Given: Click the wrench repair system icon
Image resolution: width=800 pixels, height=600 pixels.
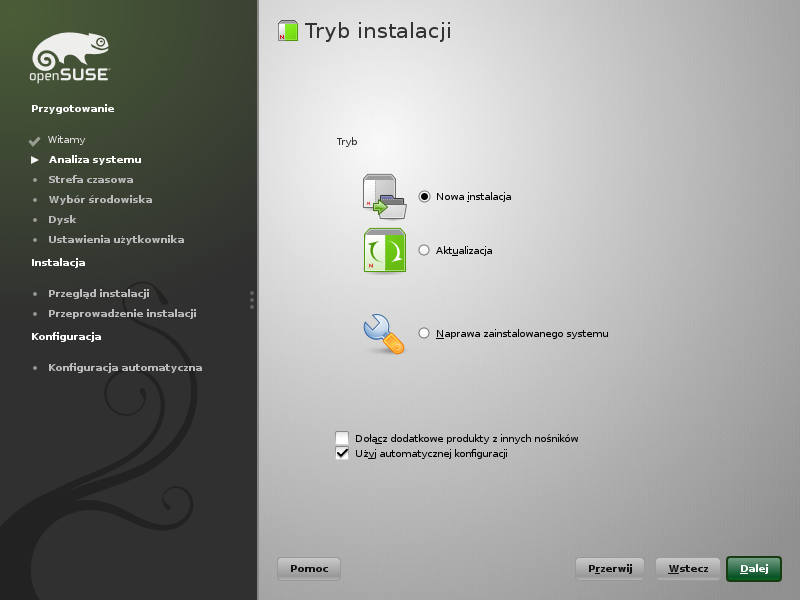Looking at the screenshot, I should [x=384, y=333].
